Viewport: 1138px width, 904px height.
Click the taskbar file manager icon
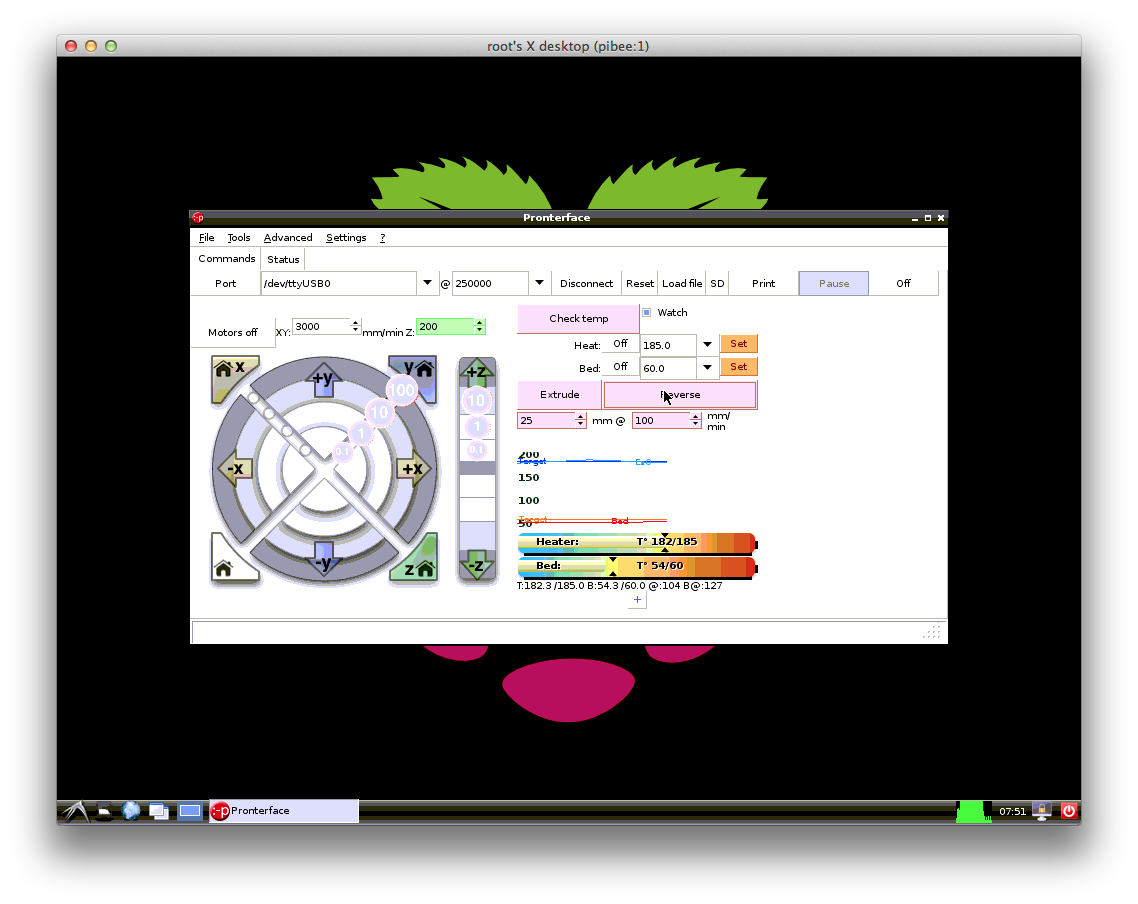tap(105, 811)
